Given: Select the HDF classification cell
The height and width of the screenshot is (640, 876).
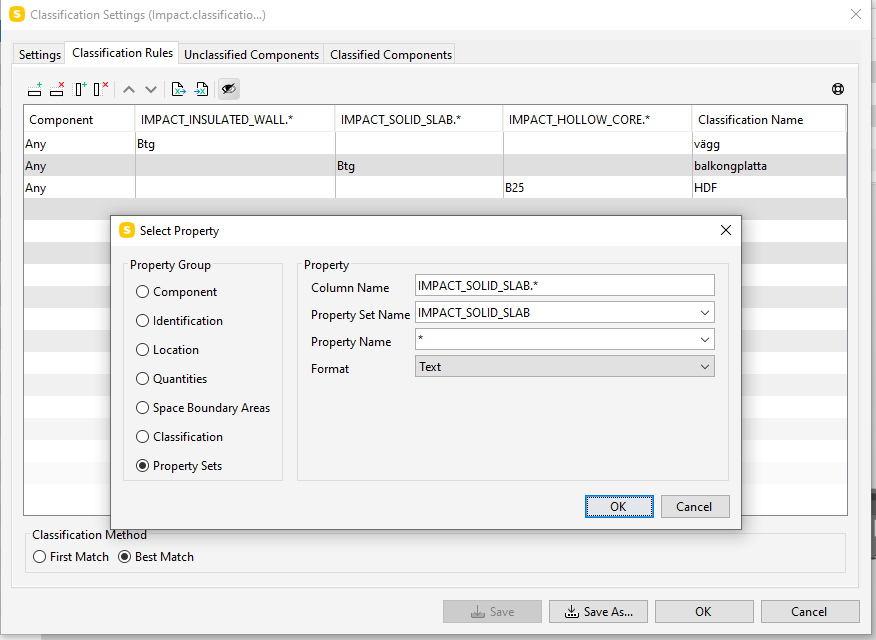Looking at the screenshot, I should pos(769,188).
